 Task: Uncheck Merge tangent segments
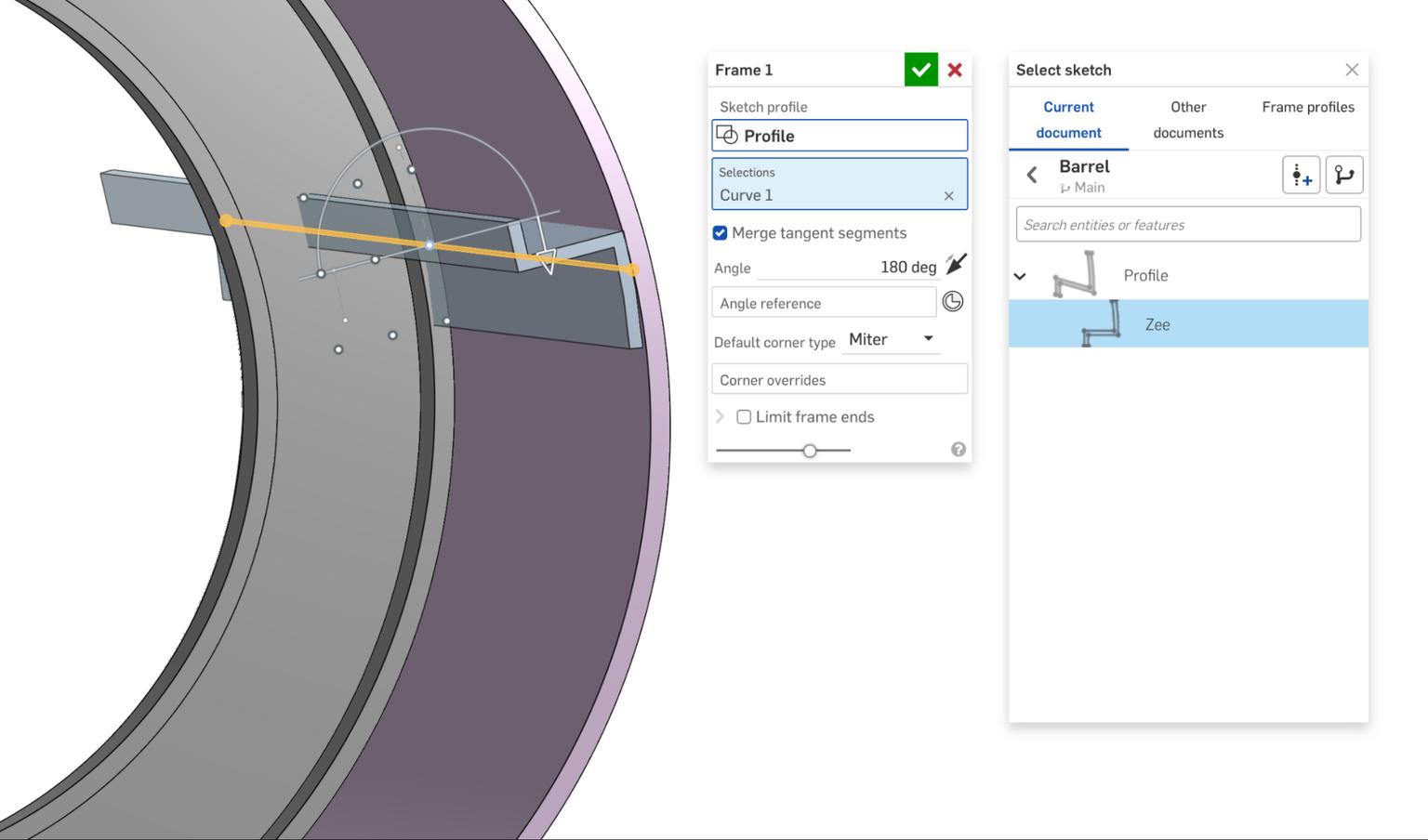click(720, 232)
